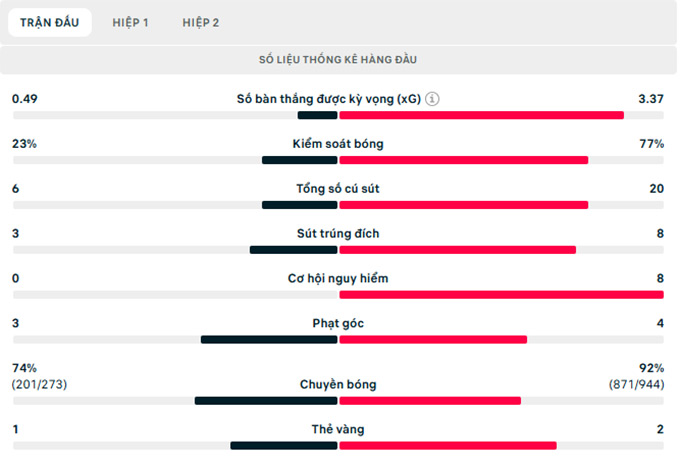
Task: Click the Số liệu thống kê hàng đầu header
Action: pyautogui.click(x=338, y=60)
